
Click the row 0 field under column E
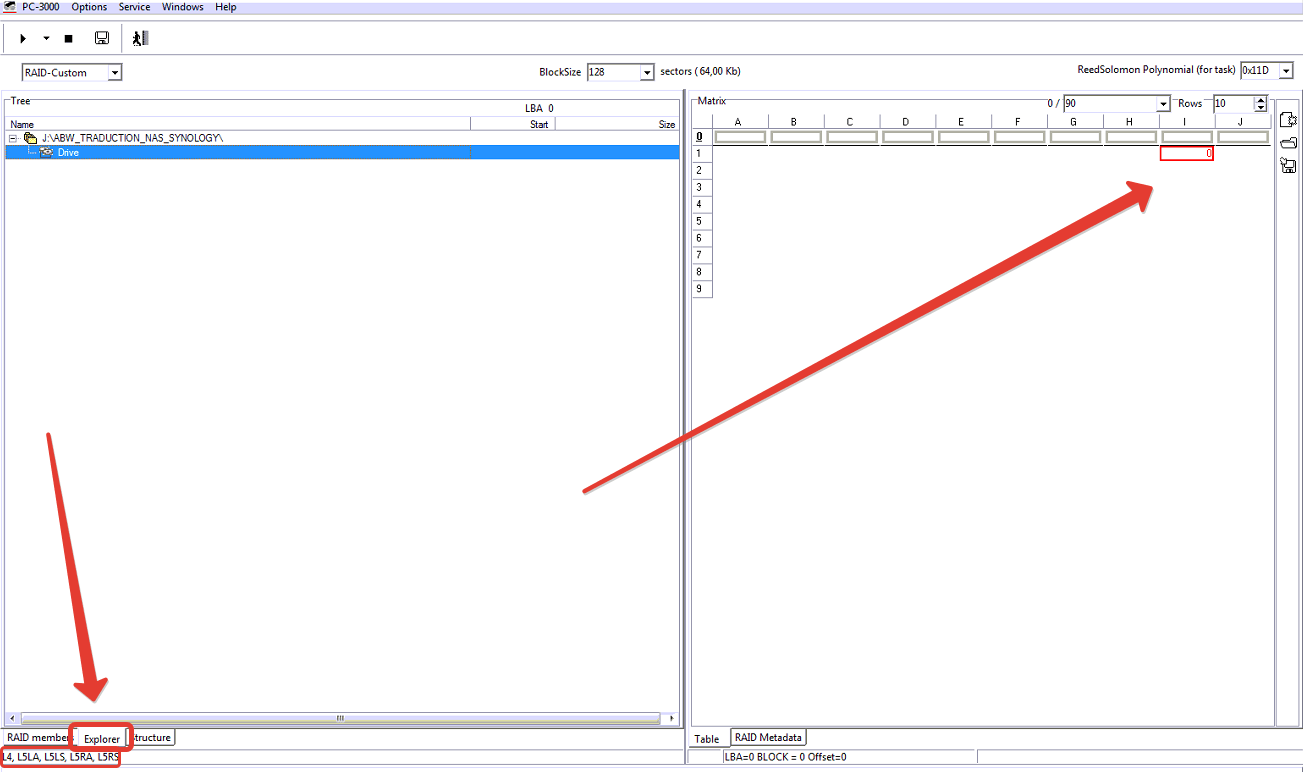964,137
